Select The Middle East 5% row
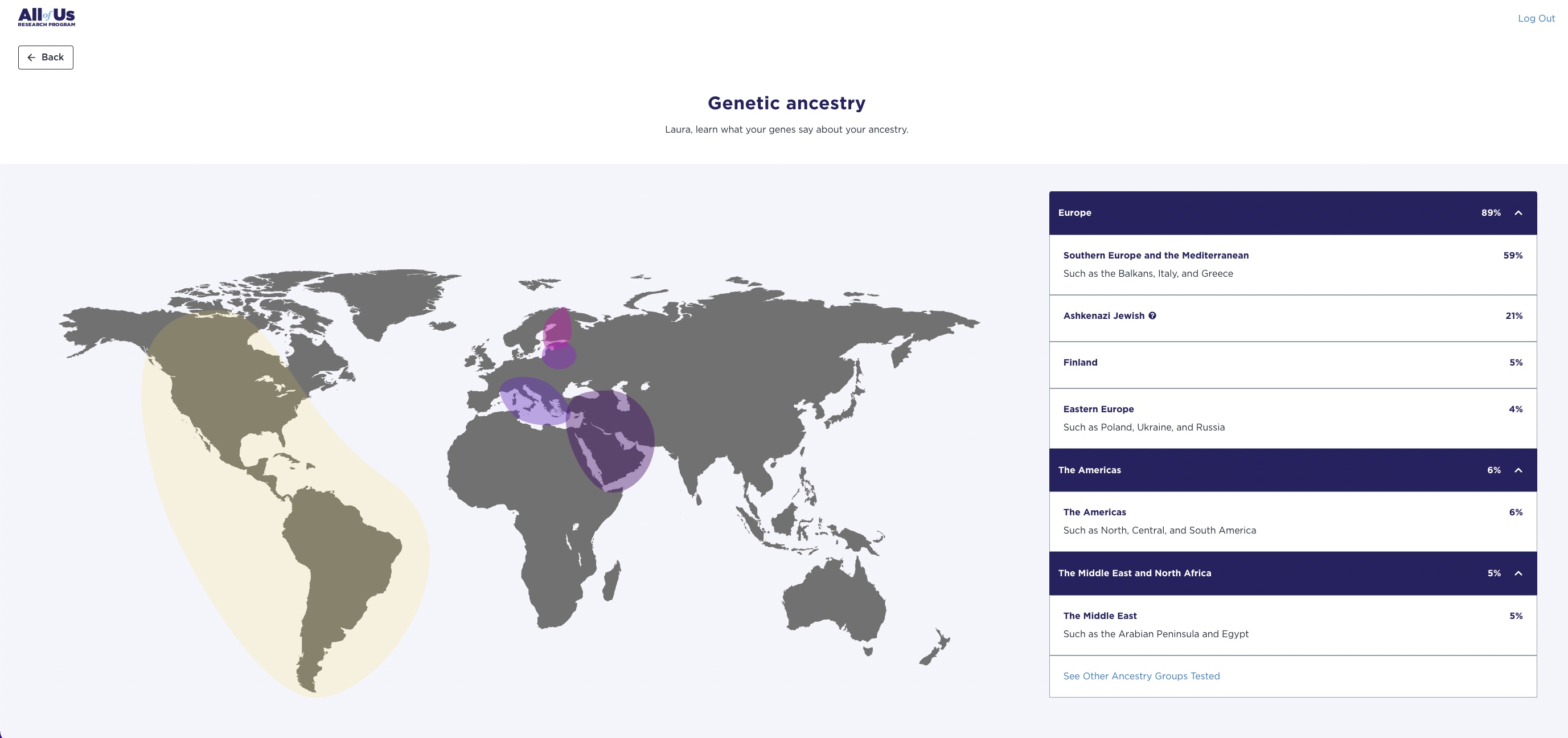The image size is (1568, 738). [x=1293, y=625]
